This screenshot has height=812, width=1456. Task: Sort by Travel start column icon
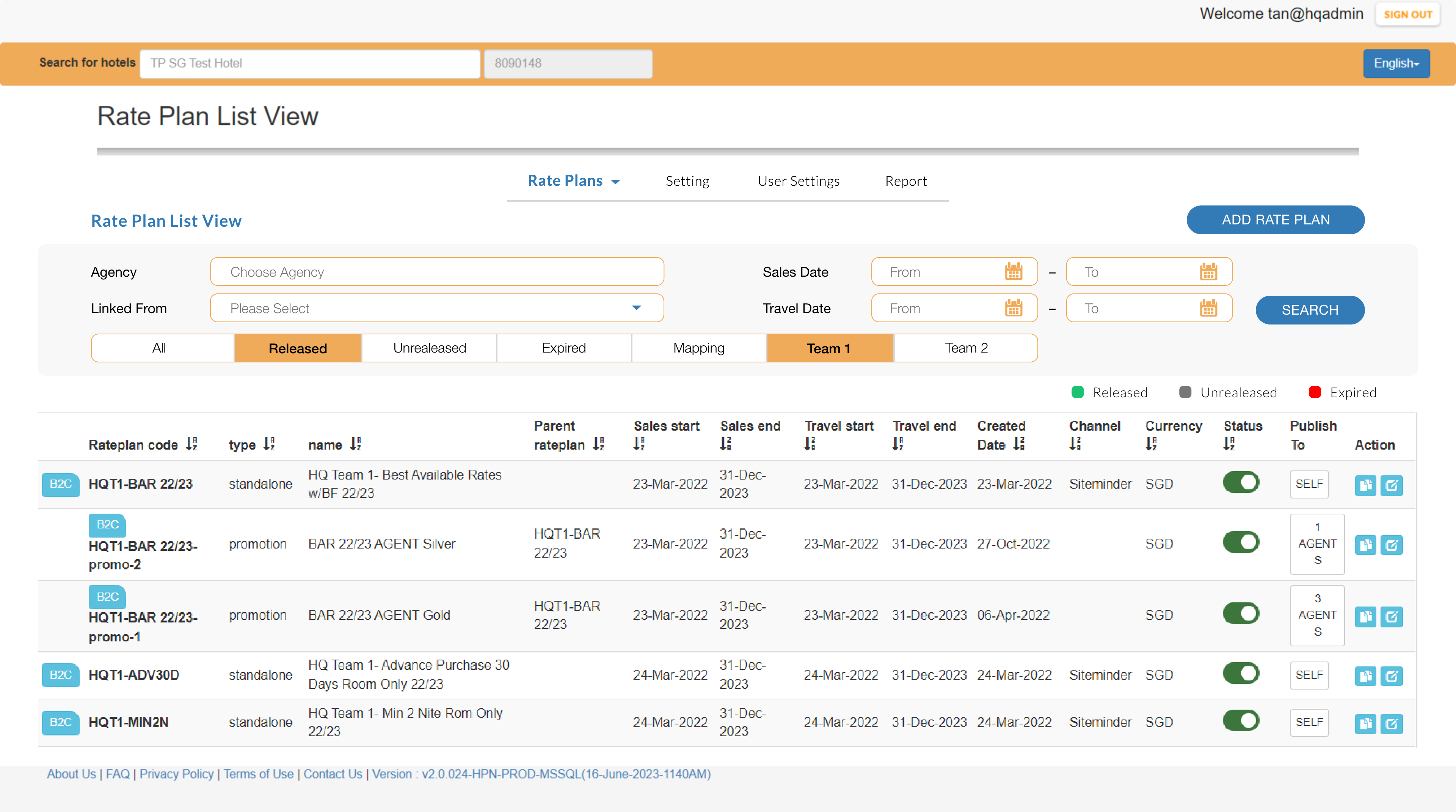tap(810, 444)
